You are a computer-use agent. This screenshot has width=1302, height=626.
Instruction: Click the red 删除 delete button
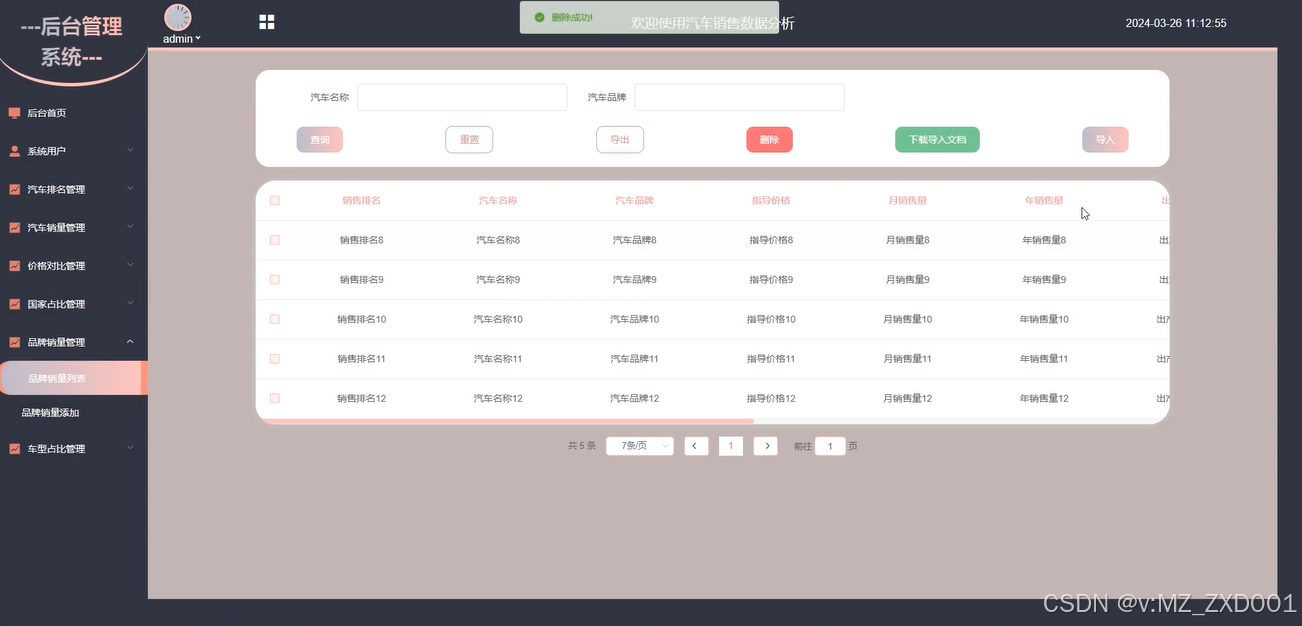click(769, 140)
